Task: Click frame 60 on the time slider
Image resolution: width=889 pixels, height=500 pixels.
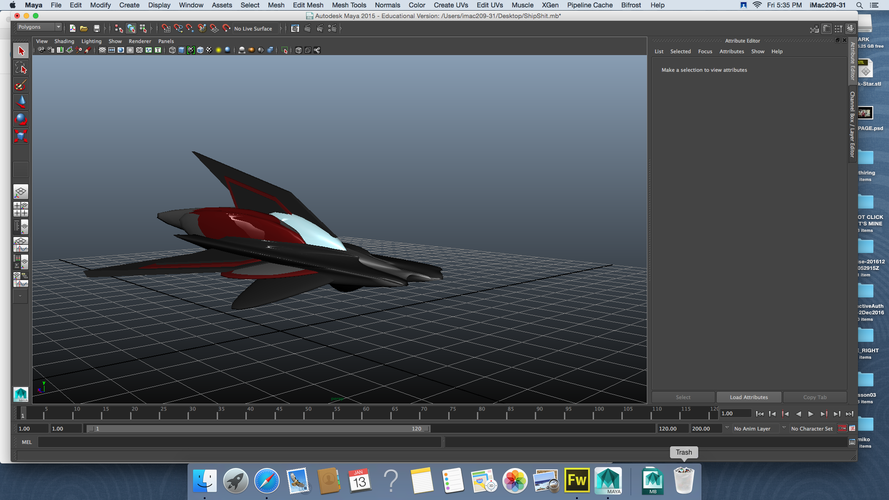Action: [x=366, y=414]
